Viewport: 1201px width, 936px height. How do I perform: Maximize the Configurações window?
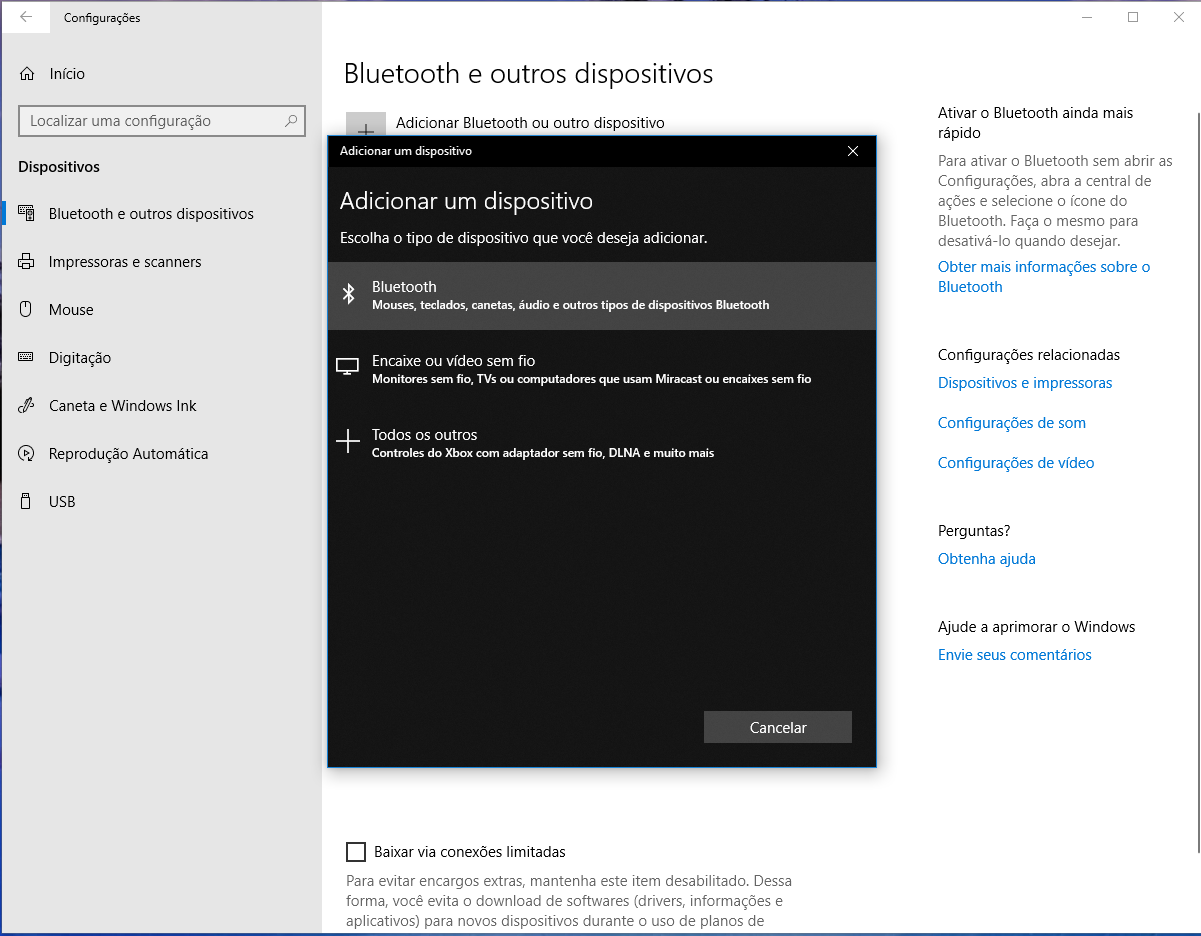[1133, 17]
